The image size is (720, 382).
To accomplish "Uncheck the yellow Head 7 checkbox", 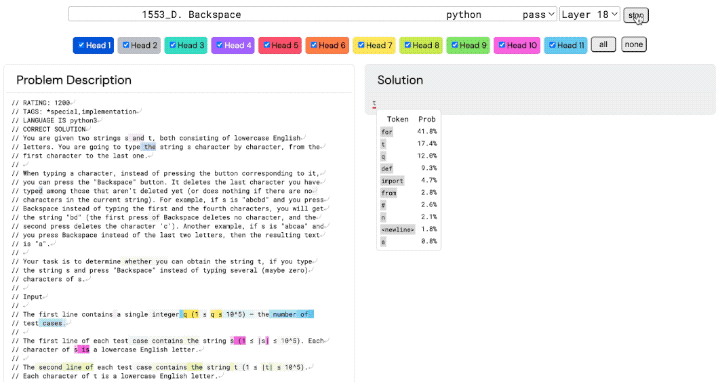I will pos(361,45).
